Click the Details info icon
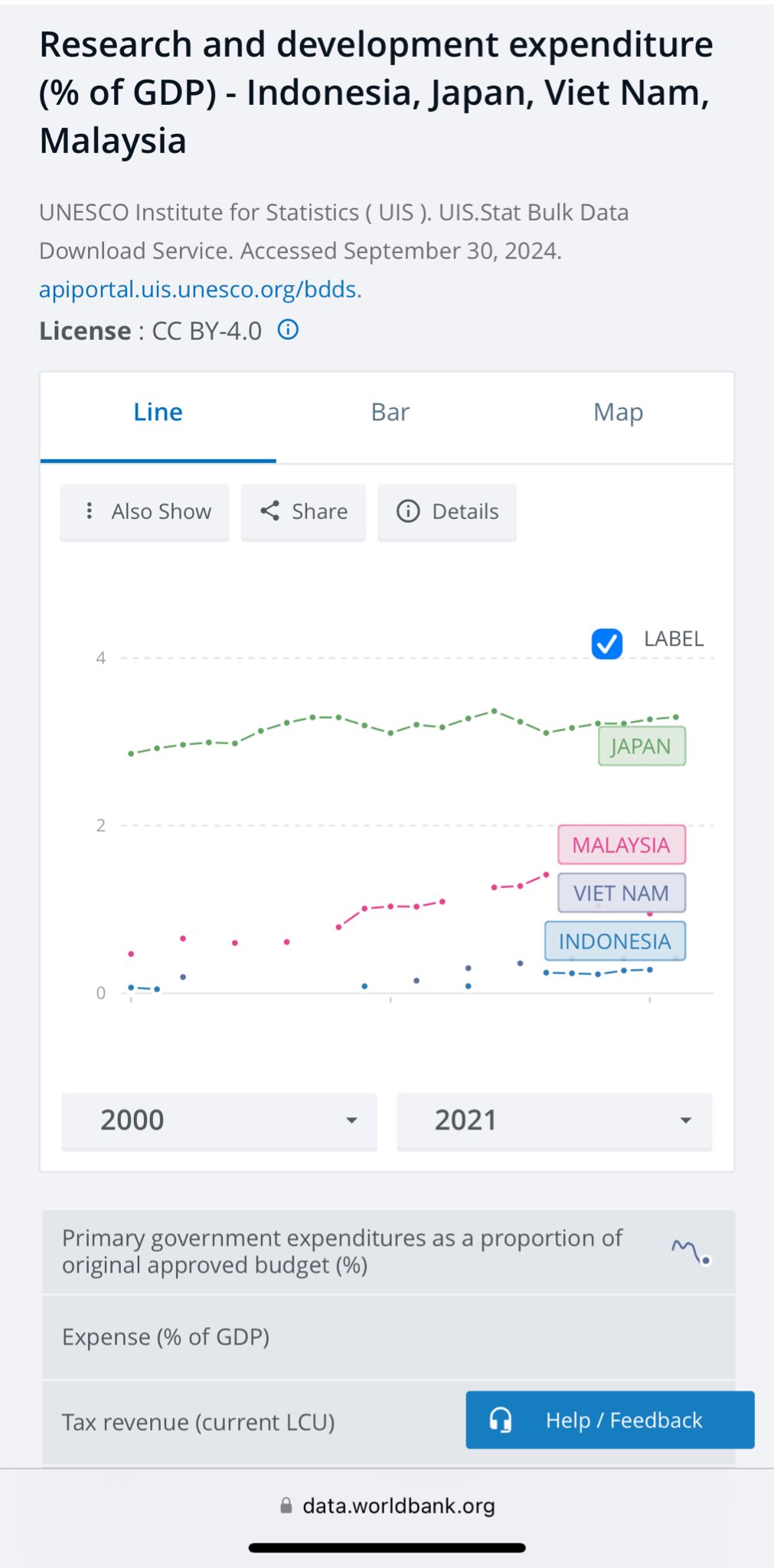The height and width of the screenshot is (1568, 774). tap(408, 511)
